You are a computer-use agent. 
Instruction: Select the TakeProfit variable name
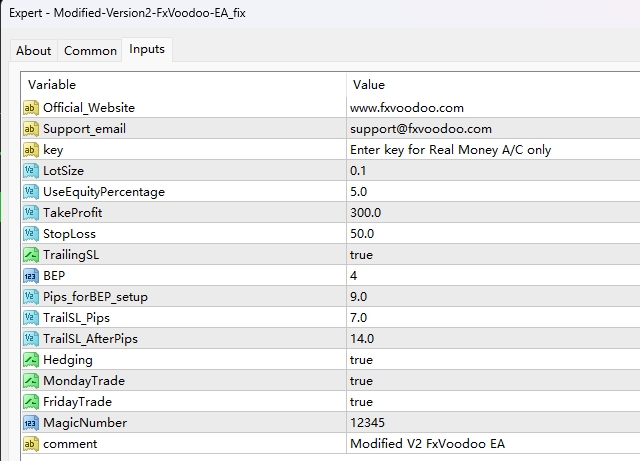pos(73,213)
